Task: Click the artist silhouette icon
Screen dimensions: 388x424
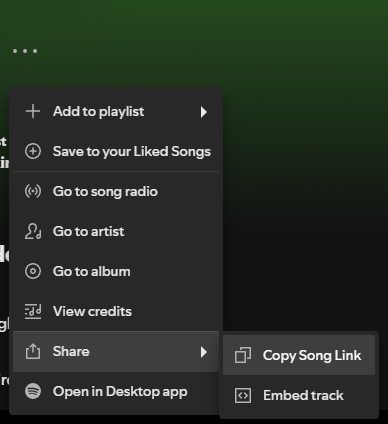Action: [33, 231]
